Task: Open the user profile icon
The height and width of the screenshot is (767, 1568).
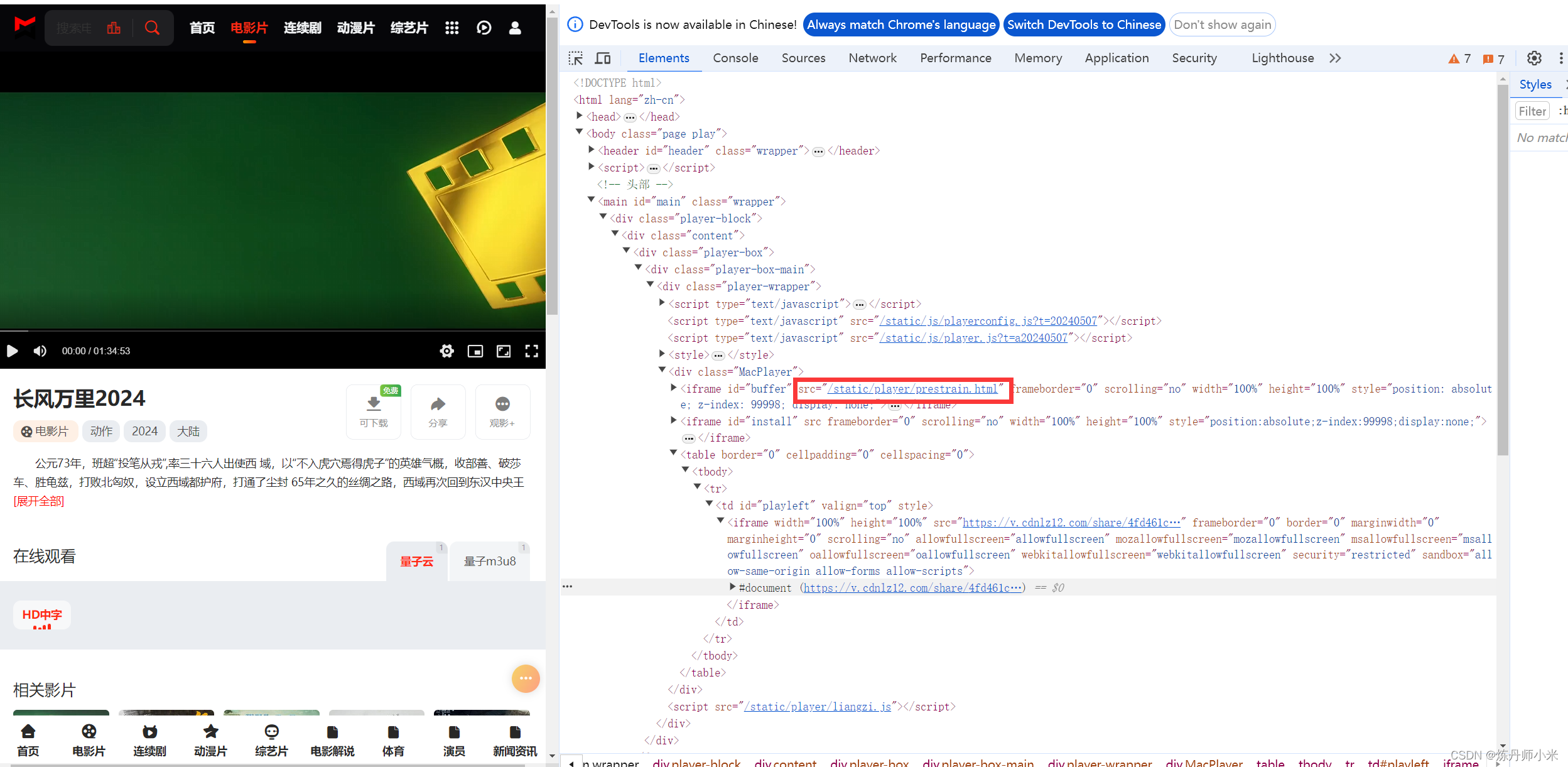Action: (x=515, y=28)
